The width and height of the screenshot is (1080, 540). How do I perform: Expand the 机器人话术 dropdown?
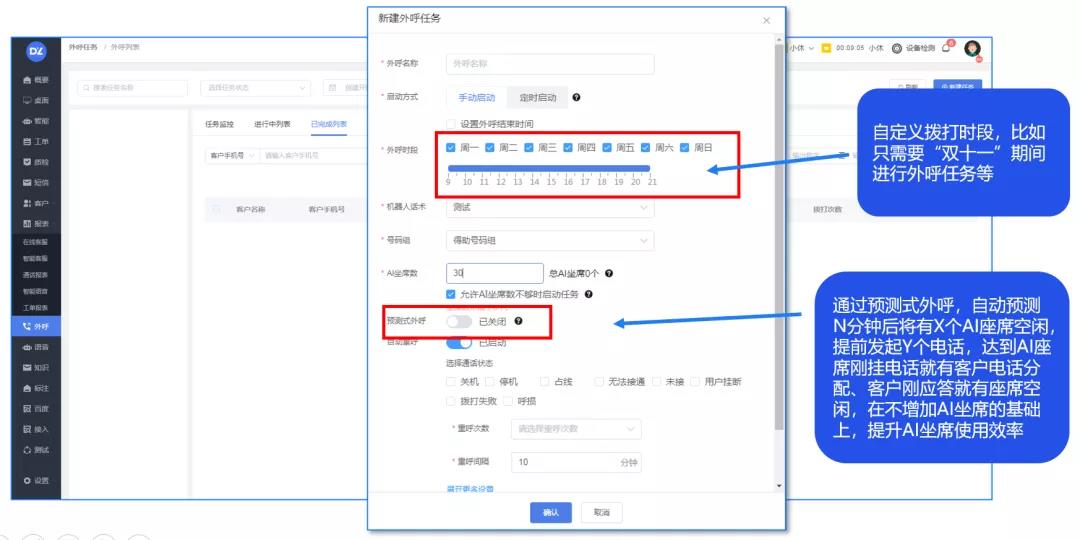tap(549, 207)
